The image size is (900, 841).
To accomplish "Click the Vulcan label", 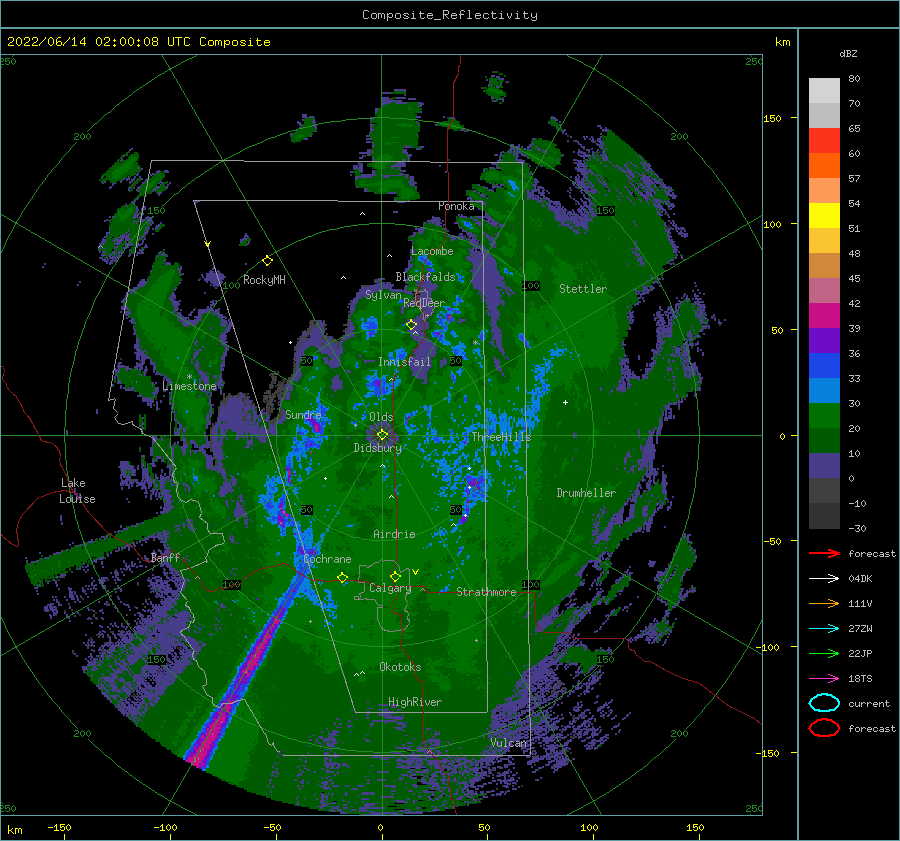I will coord(509,743).
